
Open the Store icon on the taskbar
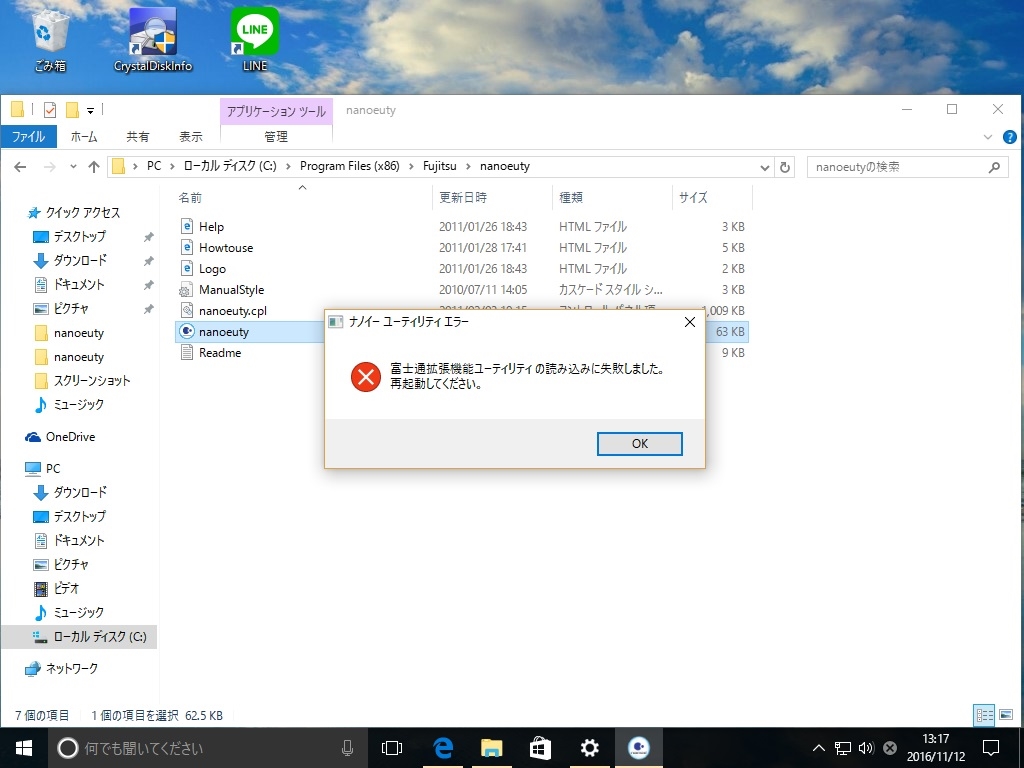pyautogui.click(x=540, y=748)
